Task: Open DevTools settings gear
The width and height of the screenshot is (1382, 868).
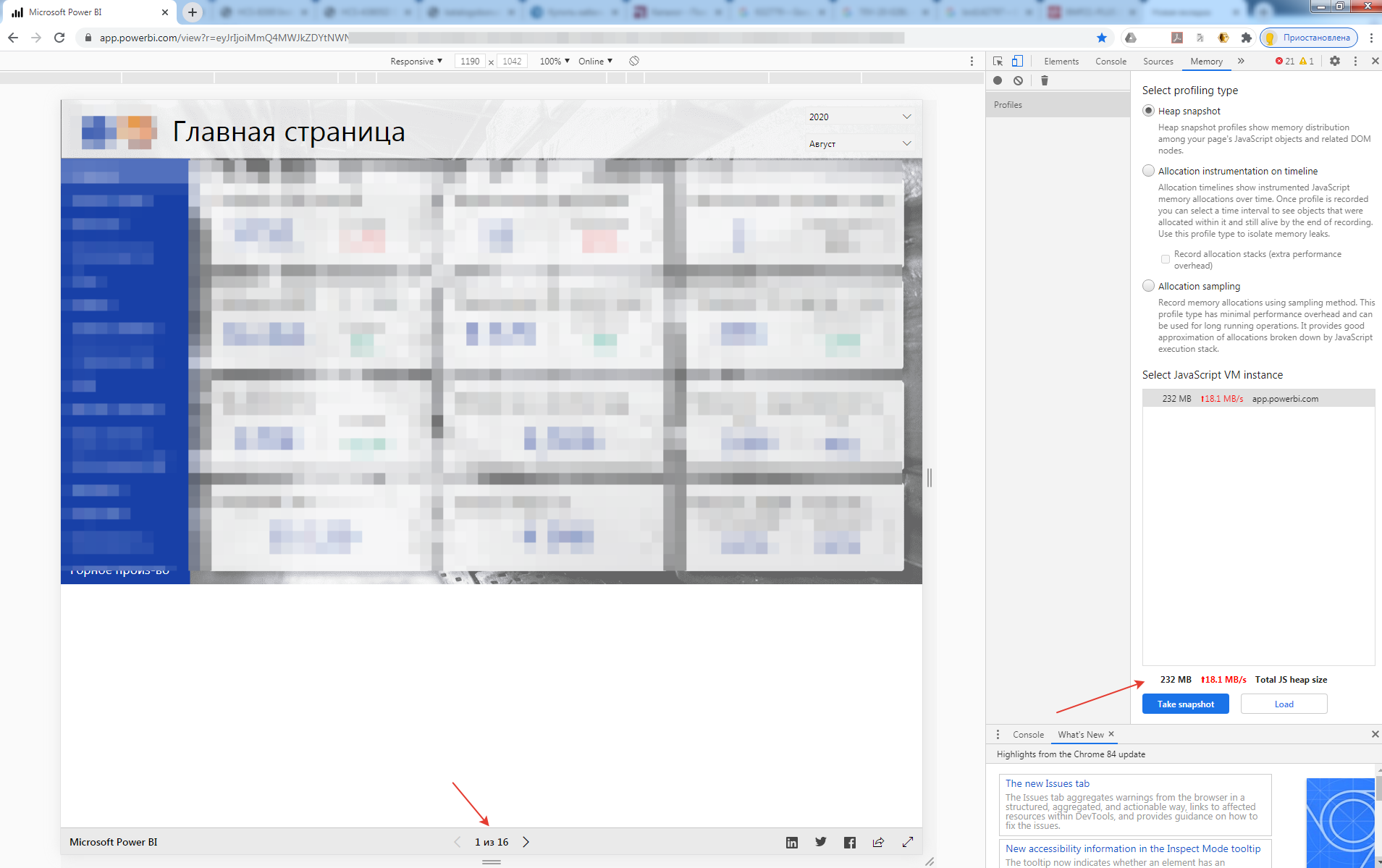Action: pos(1335,61)
